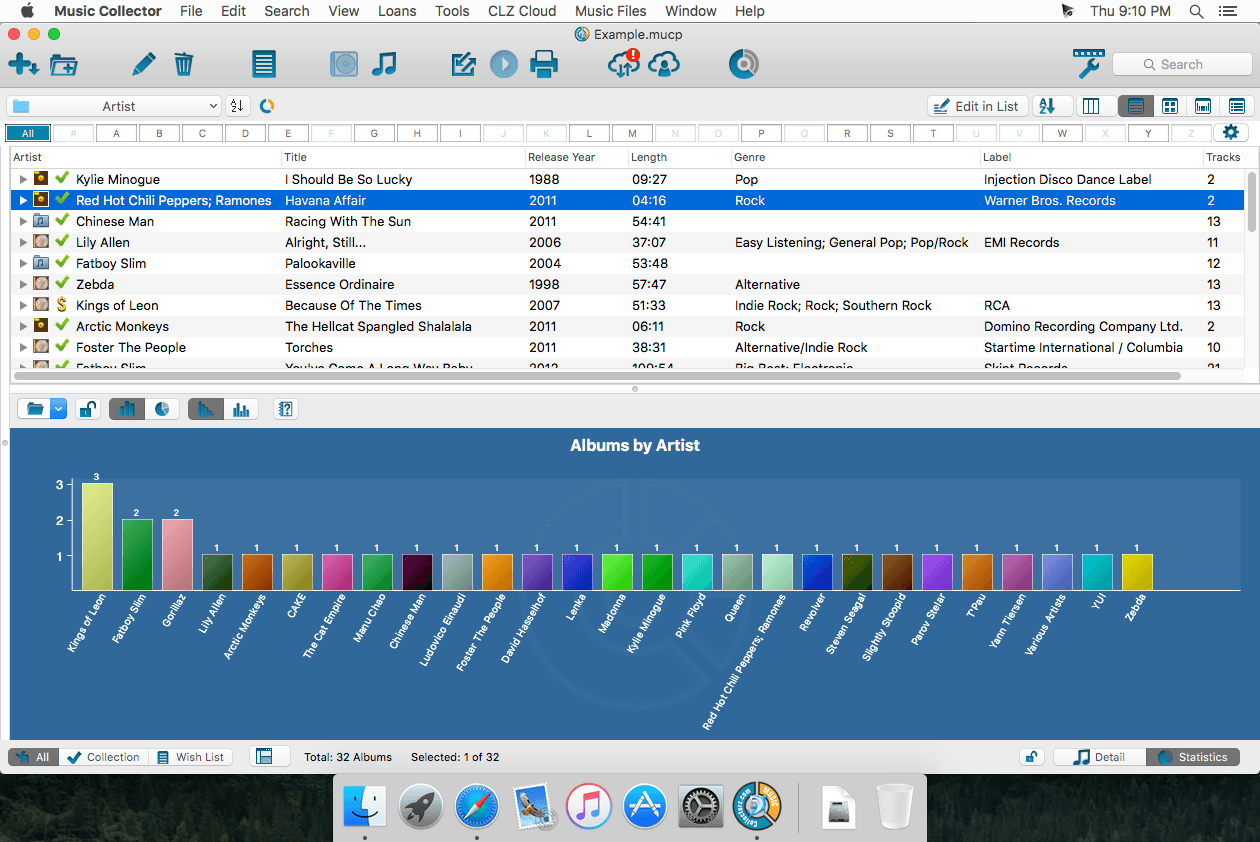Click the Search input field
This screenshot has height=842, width=1260.
1180,64
